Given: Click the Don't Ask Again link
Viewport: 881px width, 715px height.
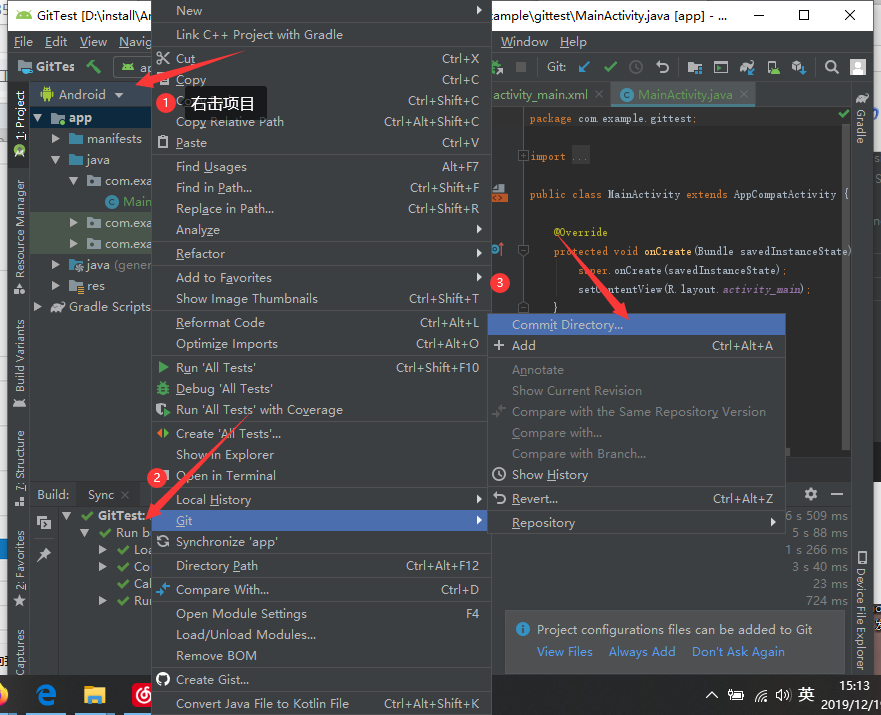Looking at the screenshot, I should [738, 652].
